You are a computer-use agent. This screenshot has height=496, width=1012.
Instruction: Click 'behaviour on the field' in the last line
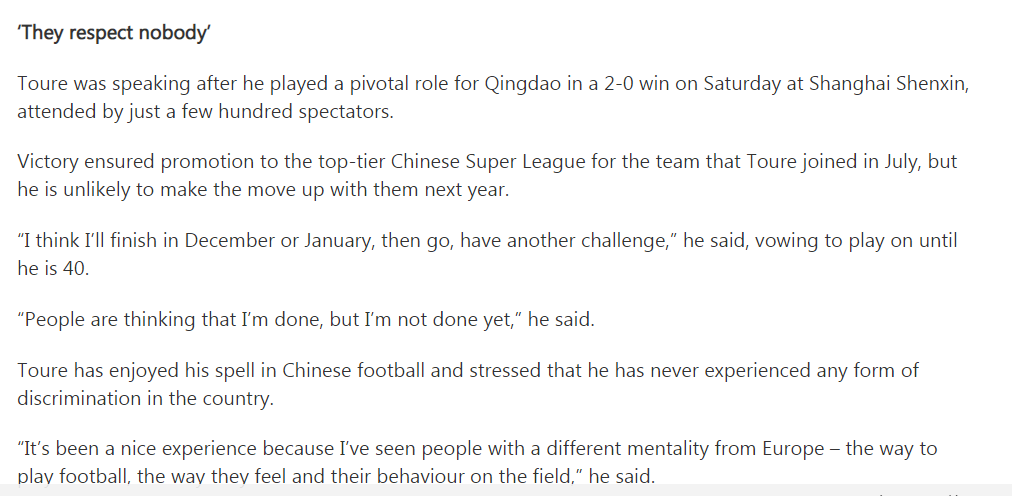(478, 477)
